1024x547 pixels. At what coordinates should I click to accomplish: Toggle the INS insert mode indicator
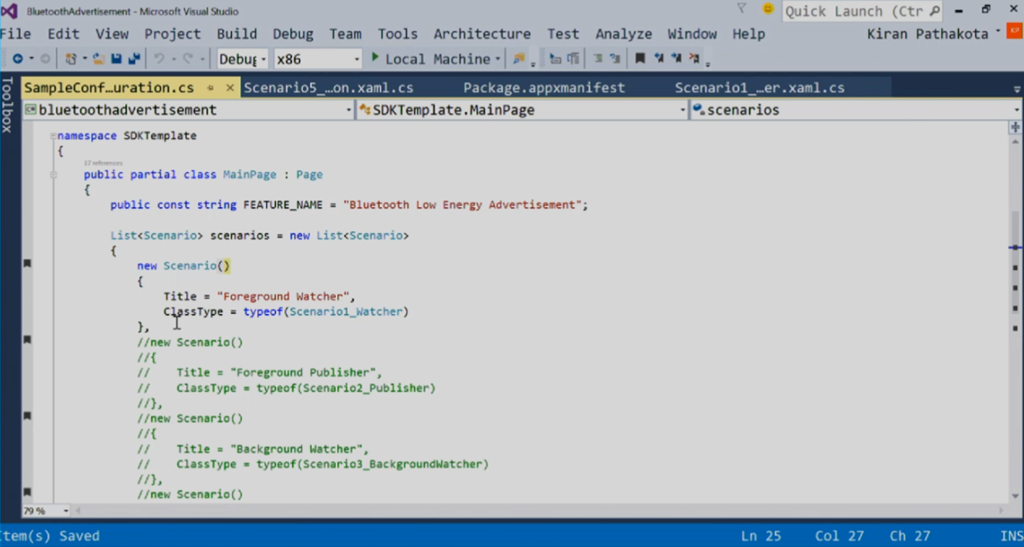coord(1012,536)
